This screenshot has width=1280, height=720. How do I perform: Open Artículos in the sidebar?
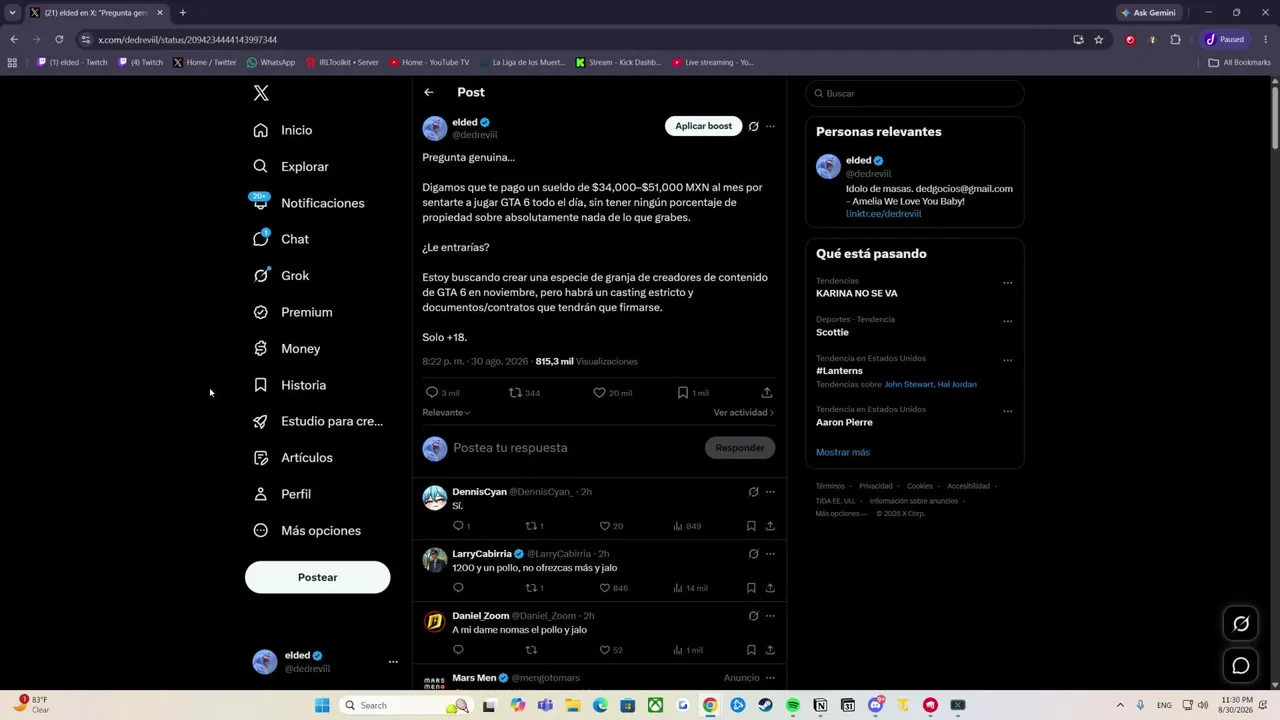coord(293,458)
